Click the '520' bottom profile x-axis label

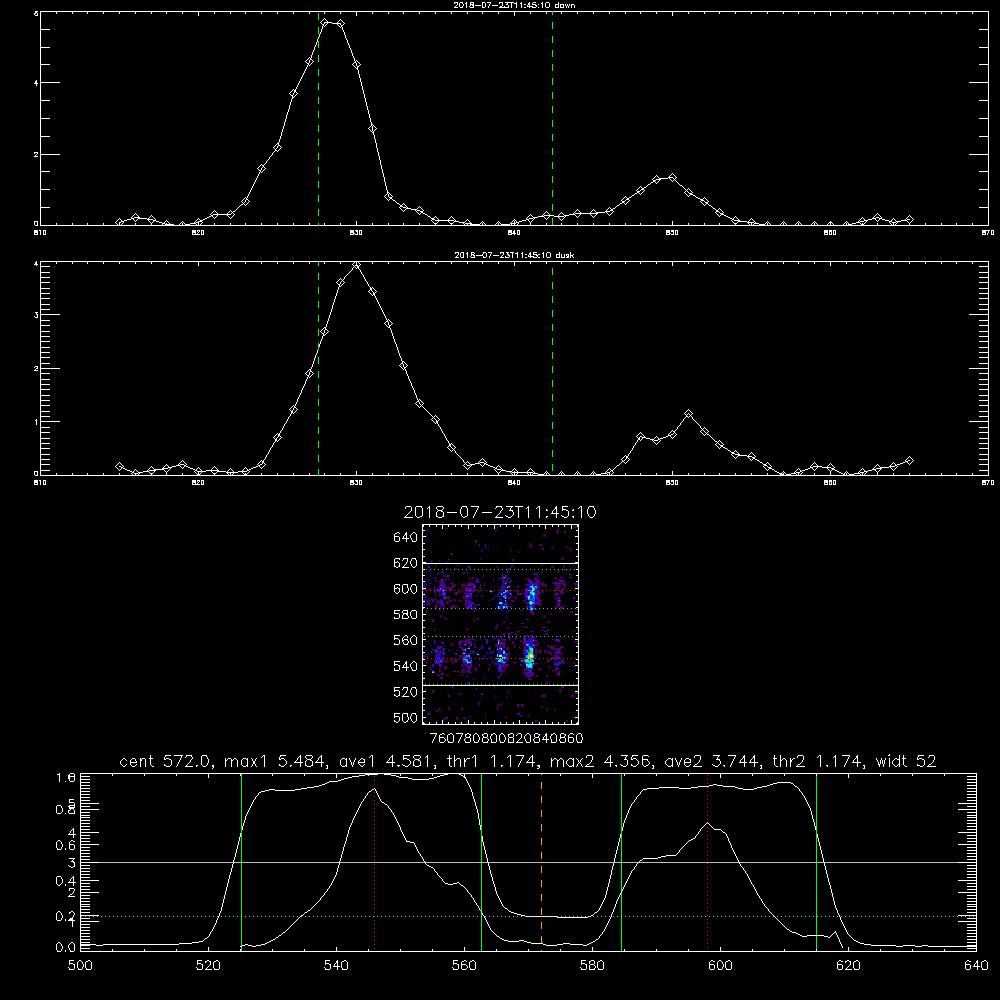point(208,966)
